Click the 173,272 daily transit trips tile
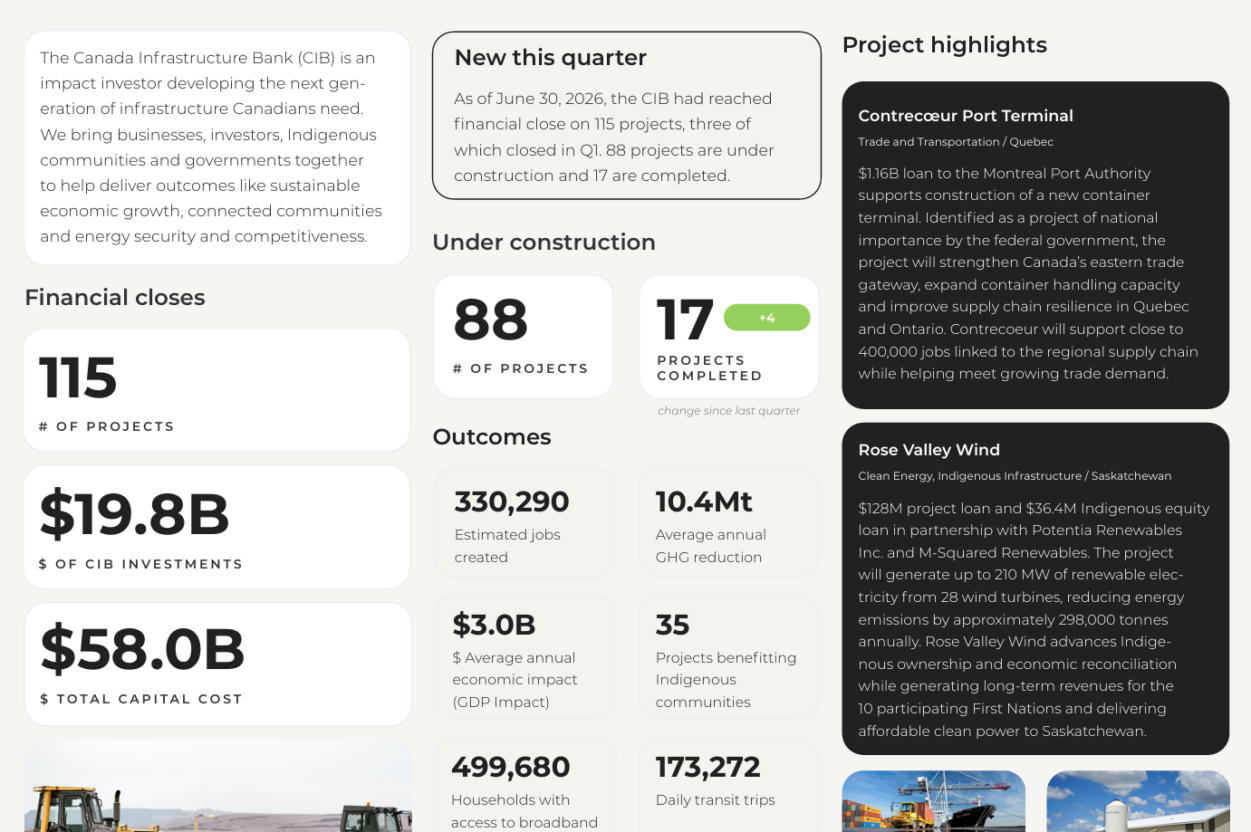 coord(729,785)
